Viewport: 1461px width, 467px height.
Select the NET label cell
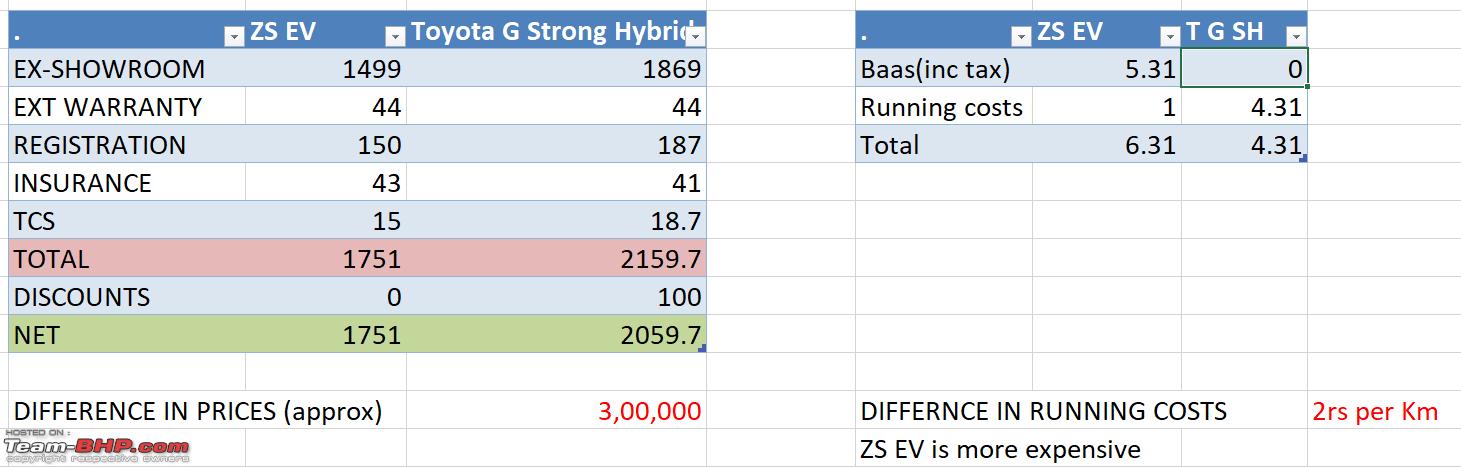[127, 335]
